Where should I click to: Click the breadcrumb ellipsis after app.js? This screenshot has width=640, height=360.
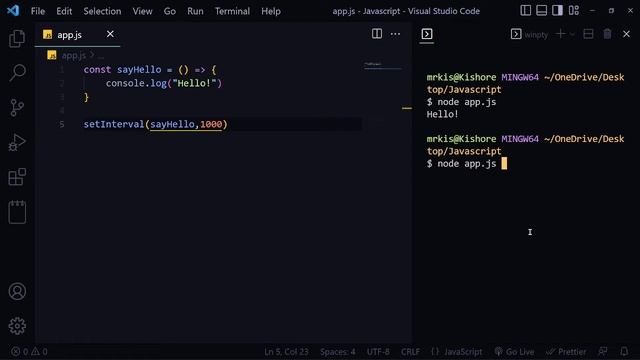click(101, 56)
